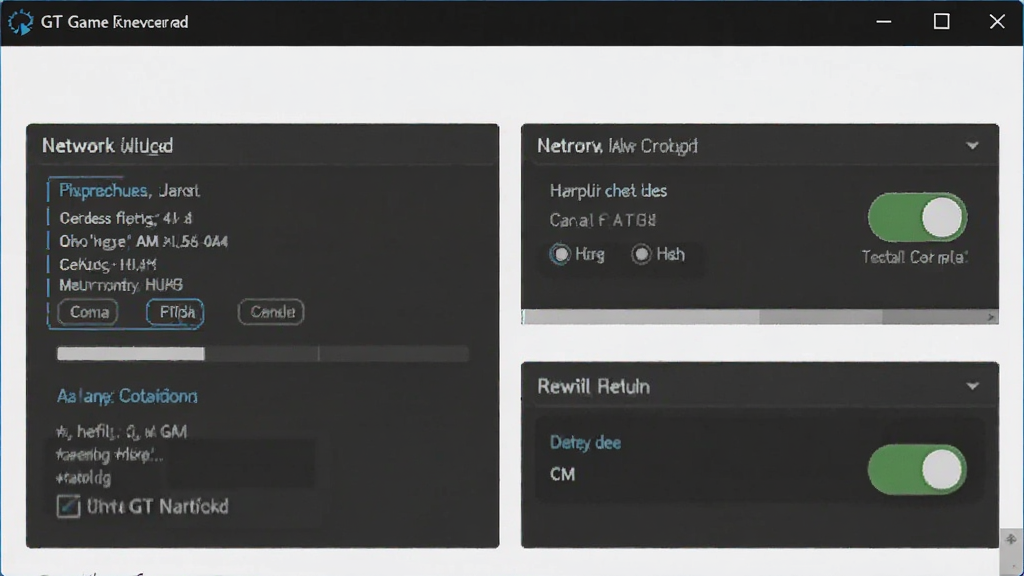Click the Pfida button

[176, 312]
